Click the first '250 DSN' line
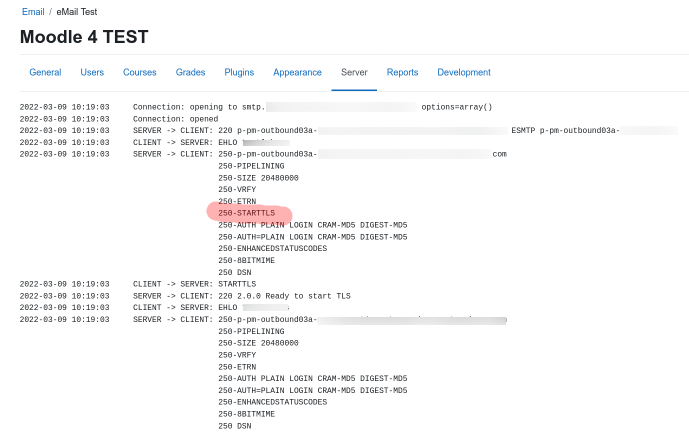 pyautogui.click(x=235, y=272)
